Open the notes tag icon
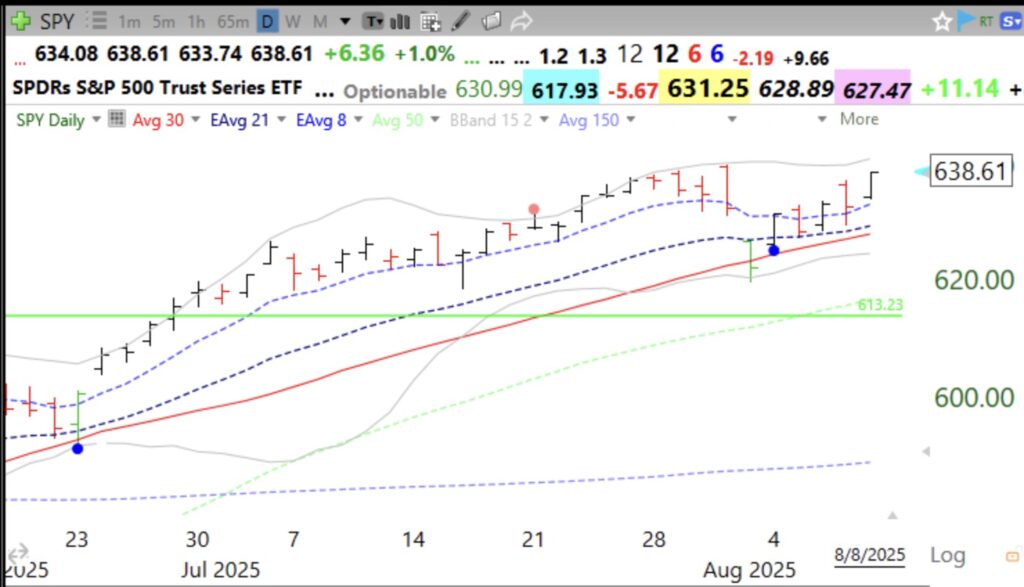The image size is (1024, 587). (x=491, y=22)
